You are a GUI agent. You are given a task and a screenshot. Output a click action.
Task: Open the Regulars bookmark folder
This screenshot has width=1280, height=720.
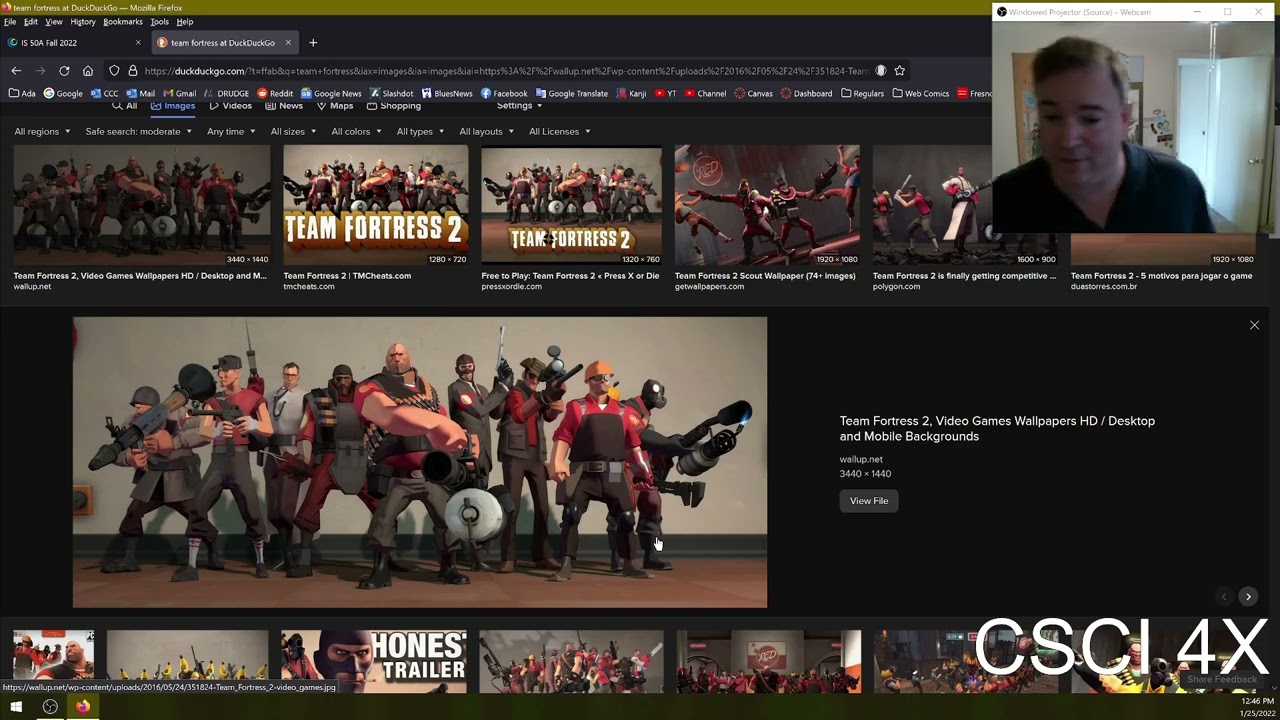click(x=863, y=94)
